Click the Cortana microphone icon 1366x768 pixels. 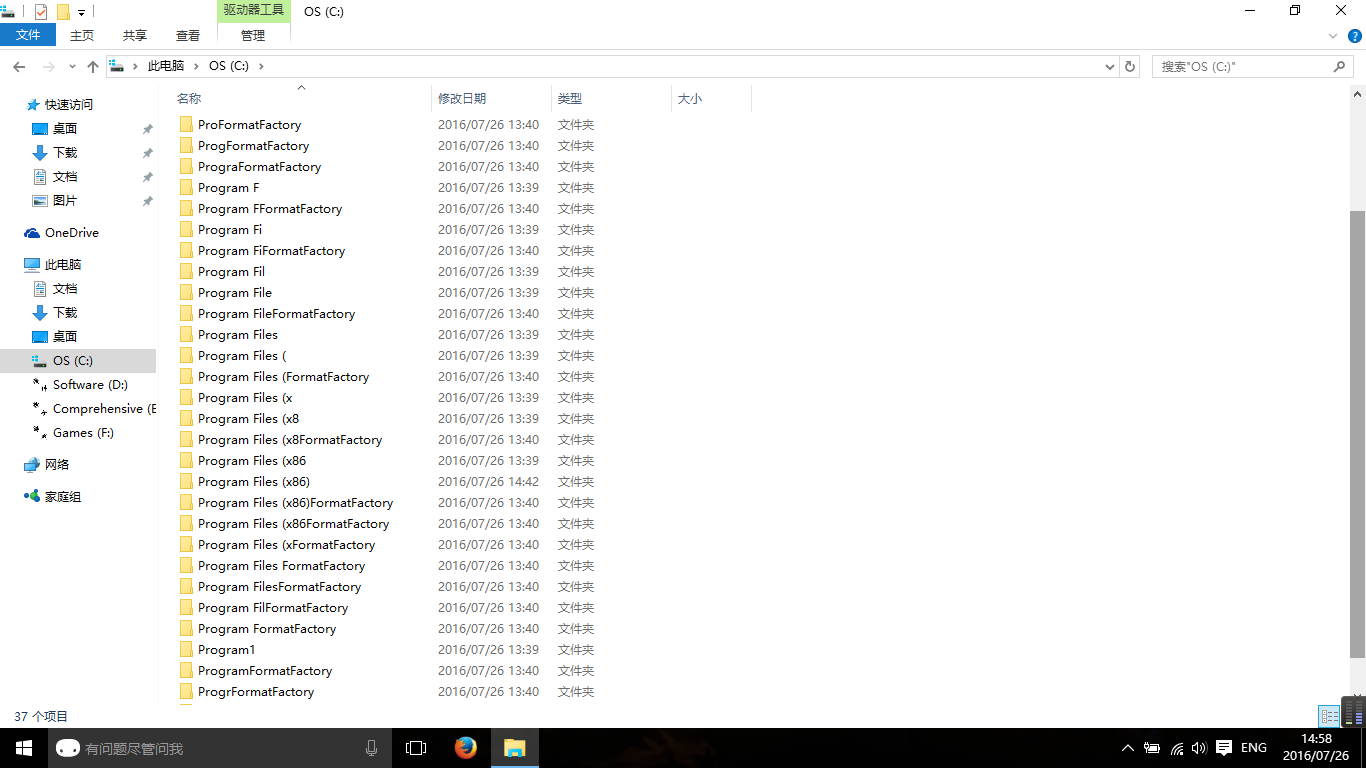[x=372, y=748]
